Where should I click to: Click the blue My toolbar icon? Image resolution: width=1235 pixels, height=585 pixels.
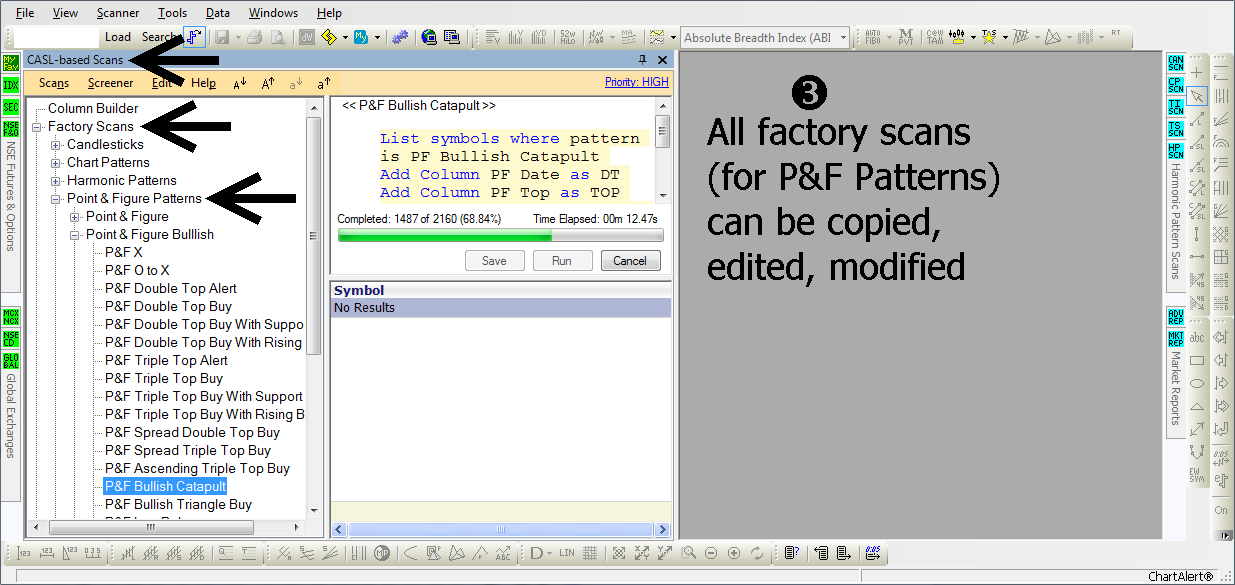pos(362,37)
